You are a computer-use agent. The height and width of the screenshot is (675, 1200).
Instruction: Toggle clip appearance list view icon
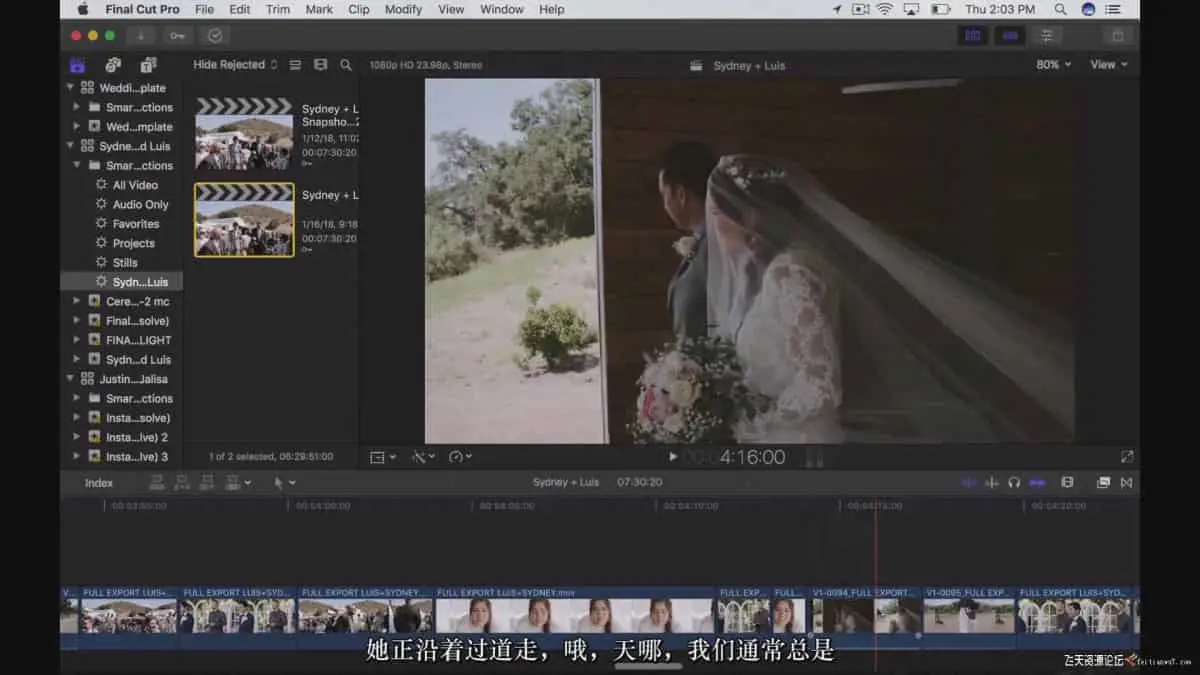[295, 65]
